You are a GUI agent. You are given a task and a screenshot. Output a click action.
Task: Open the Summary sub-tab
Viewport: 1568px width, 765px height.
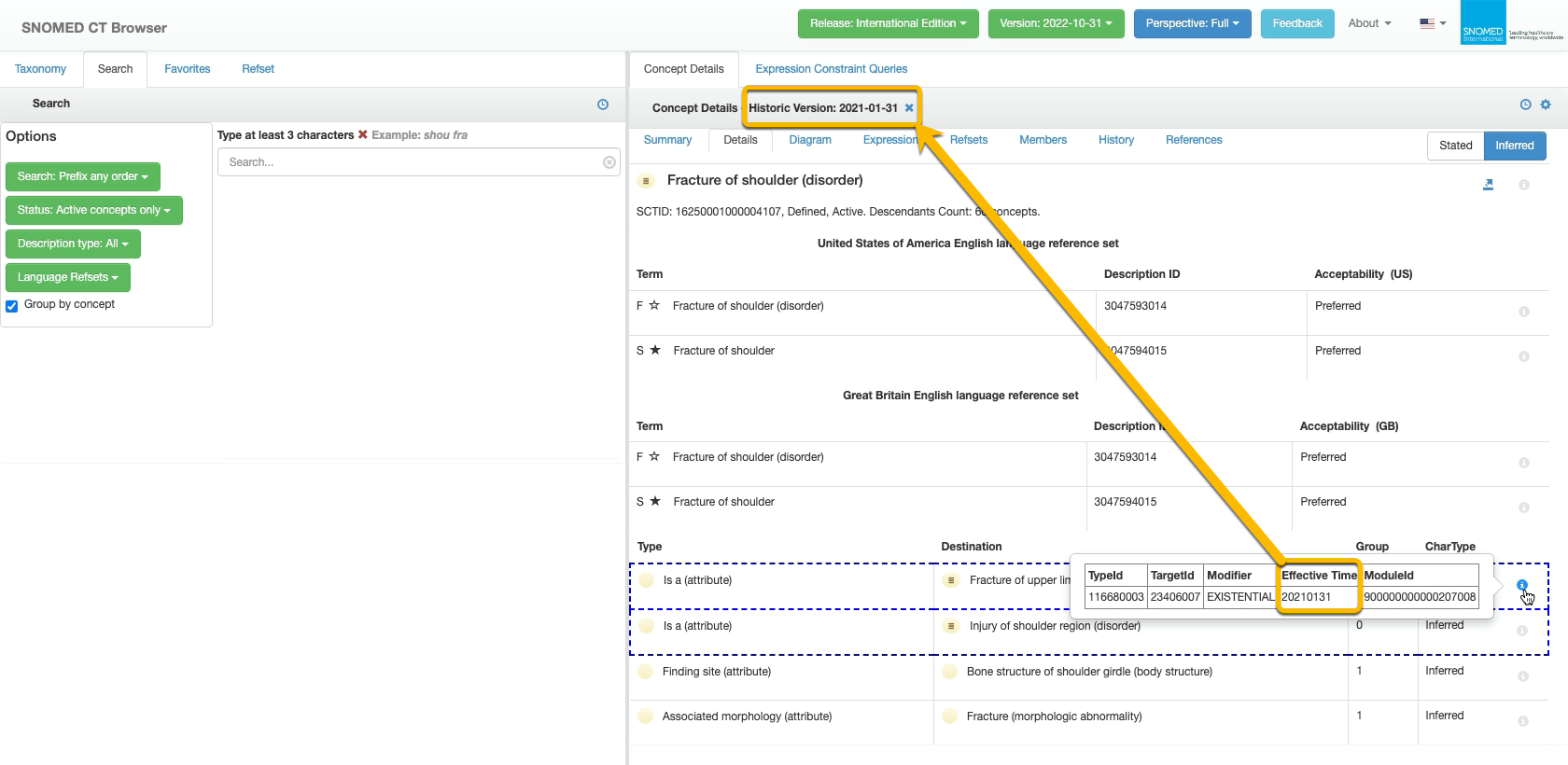point(667,140)
